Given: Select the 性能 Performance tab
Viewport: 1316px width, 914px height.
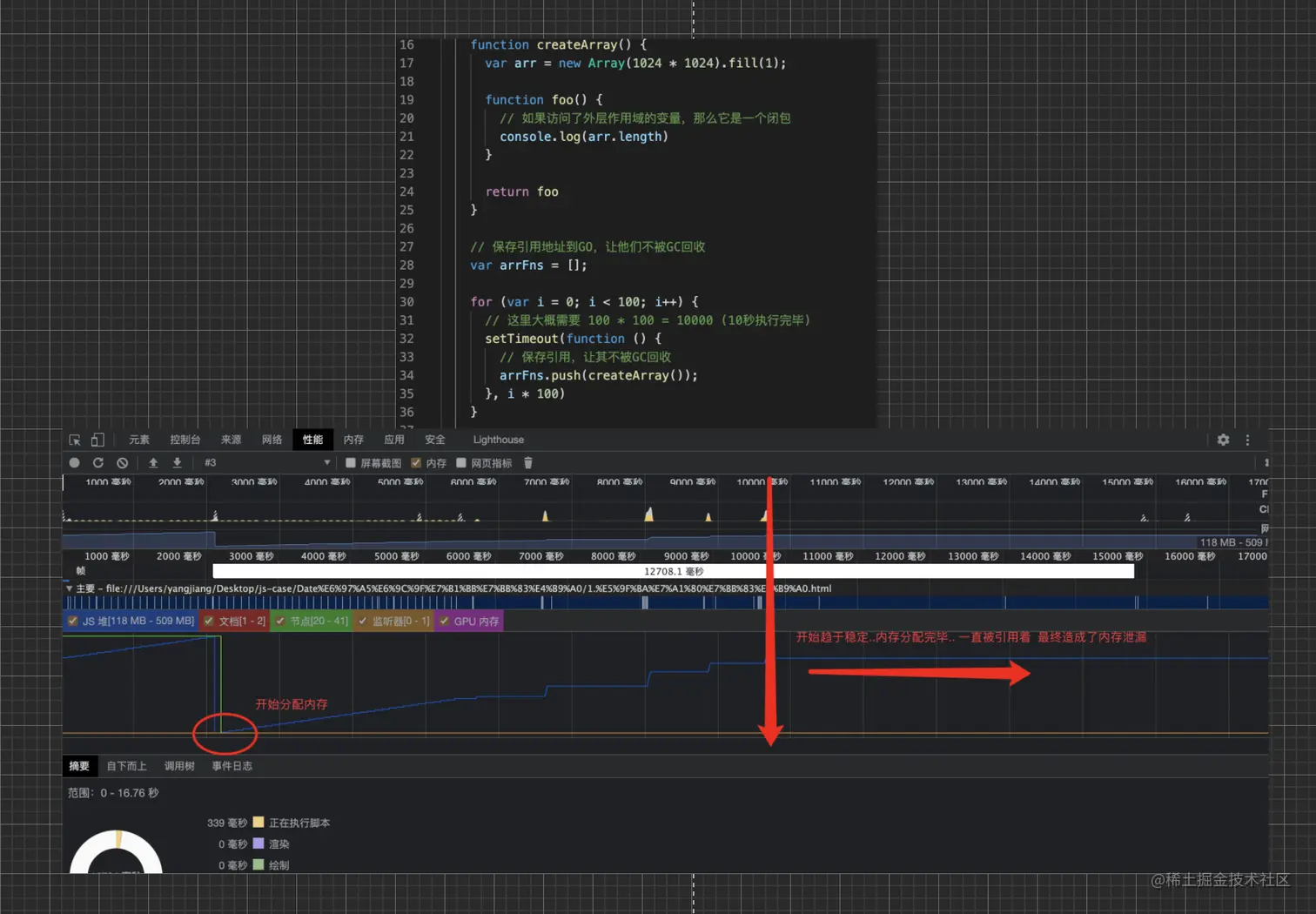Looking at the screenshot, I should click(x=312, y=440).
